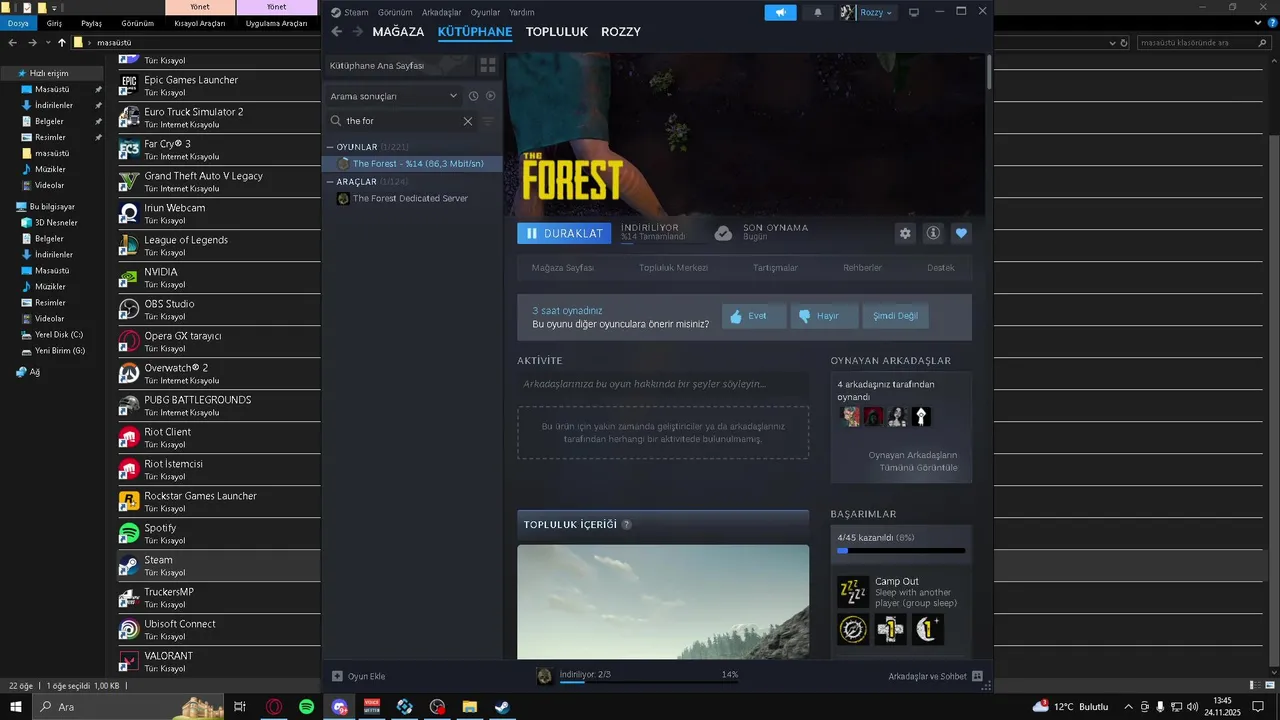Click download progress bar at bottom

click(649, 684)
